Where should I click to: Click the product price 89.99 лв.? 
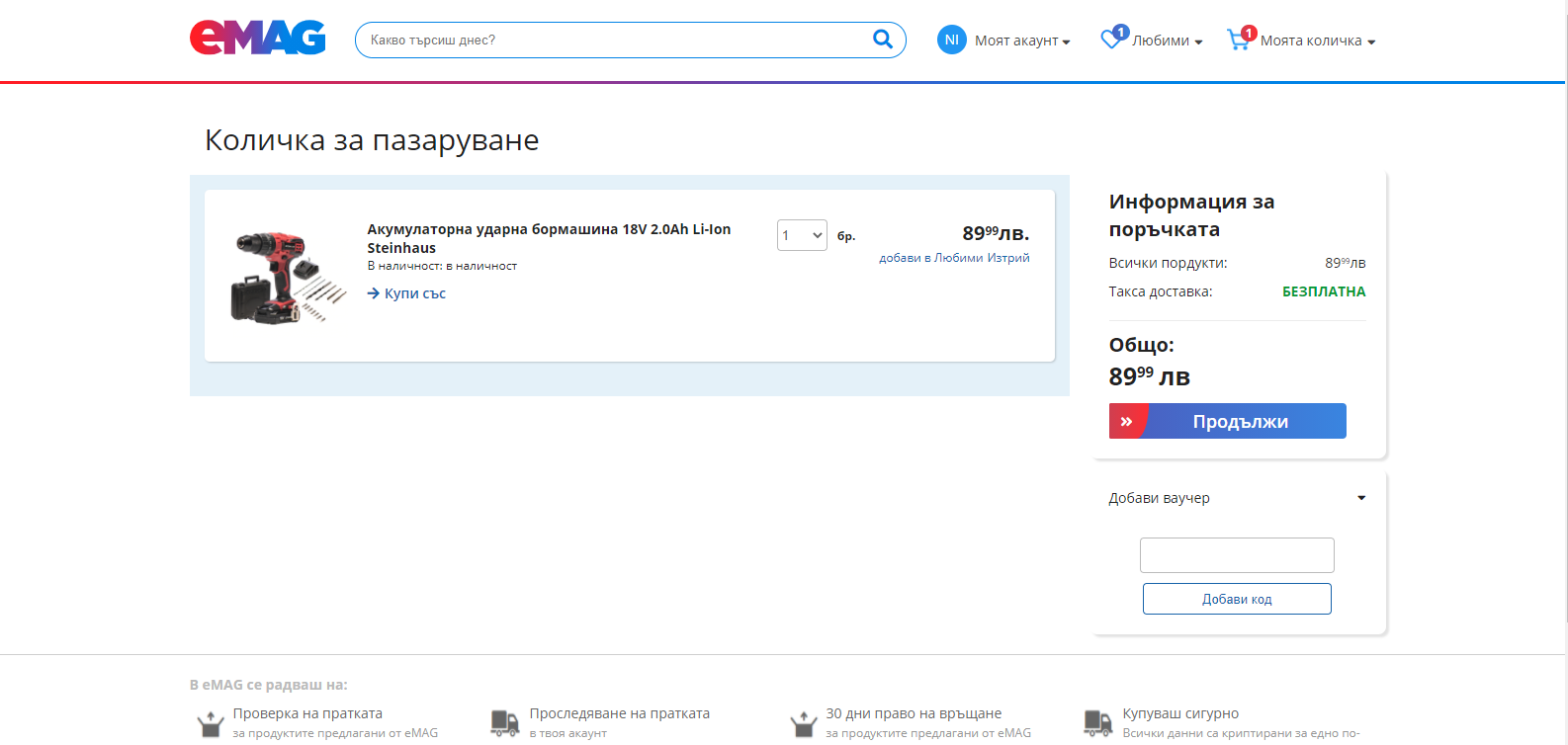996,233
